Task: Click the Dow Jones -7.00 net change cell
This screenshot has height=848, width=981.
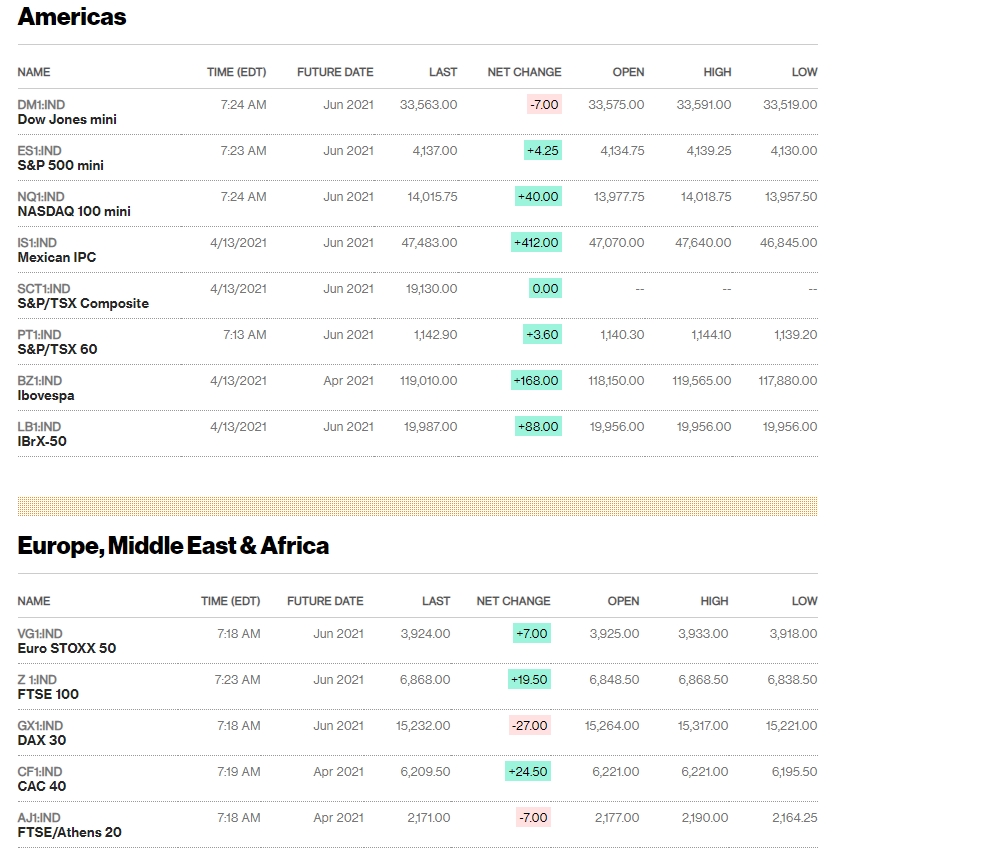Action: pos(545,105)
